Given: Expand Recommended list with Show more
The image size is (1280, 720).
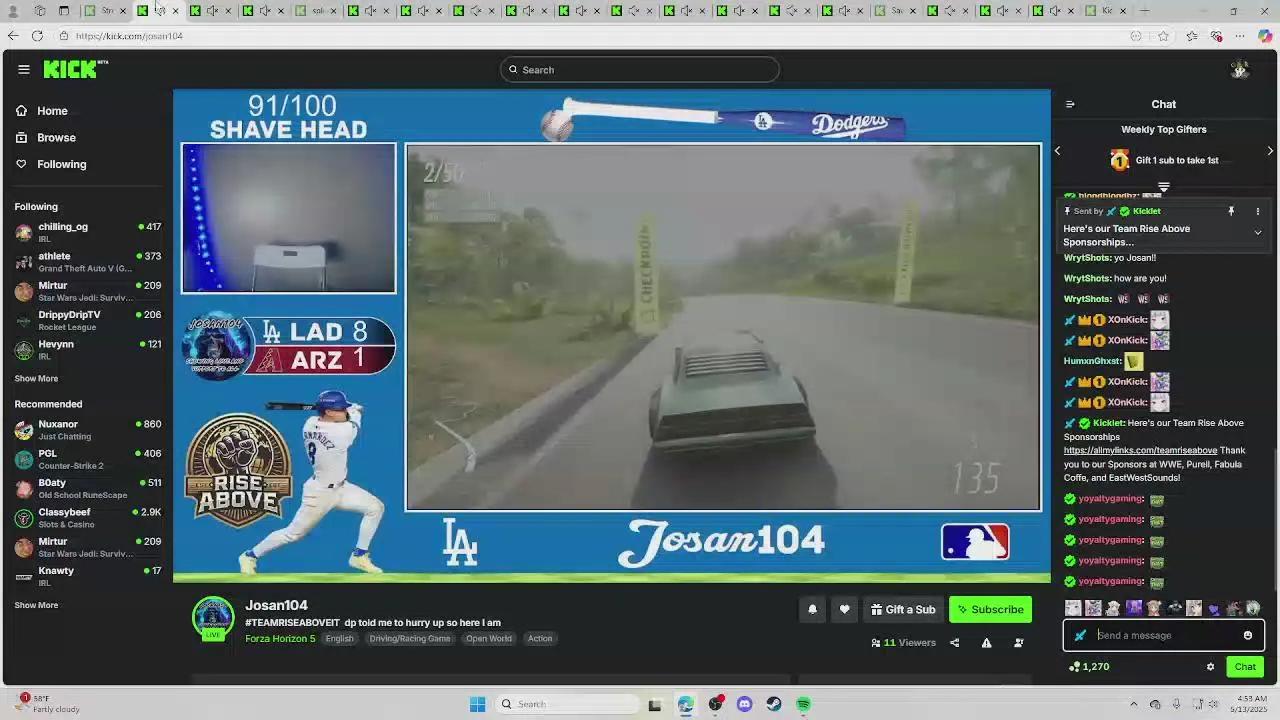Looking at the screenshot, I should [36, 605].
